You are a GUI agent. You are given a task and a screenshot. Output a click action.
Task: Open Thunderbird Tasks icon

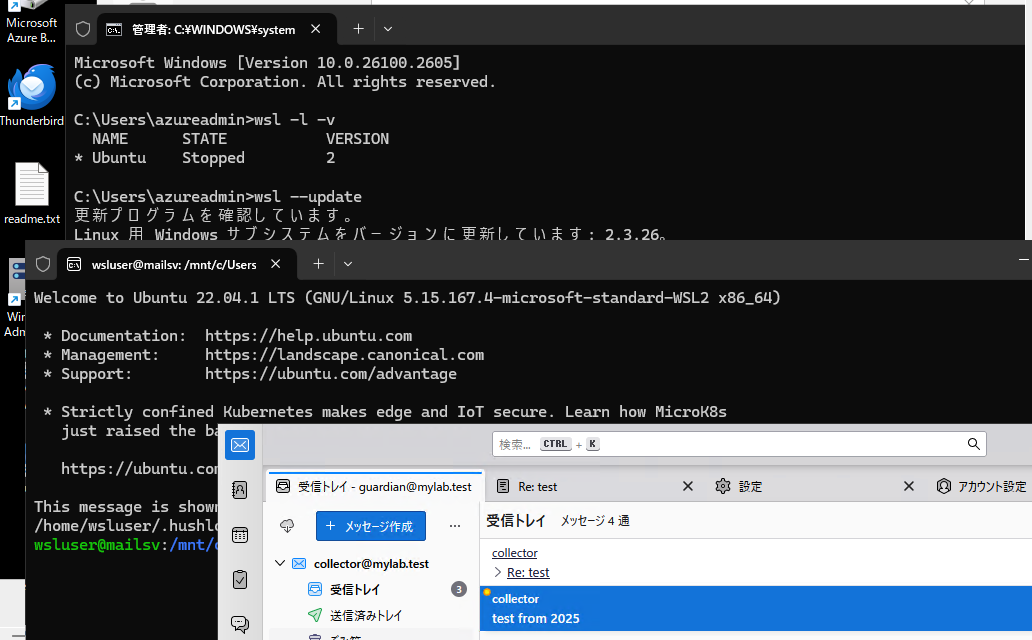pos(240,579)
